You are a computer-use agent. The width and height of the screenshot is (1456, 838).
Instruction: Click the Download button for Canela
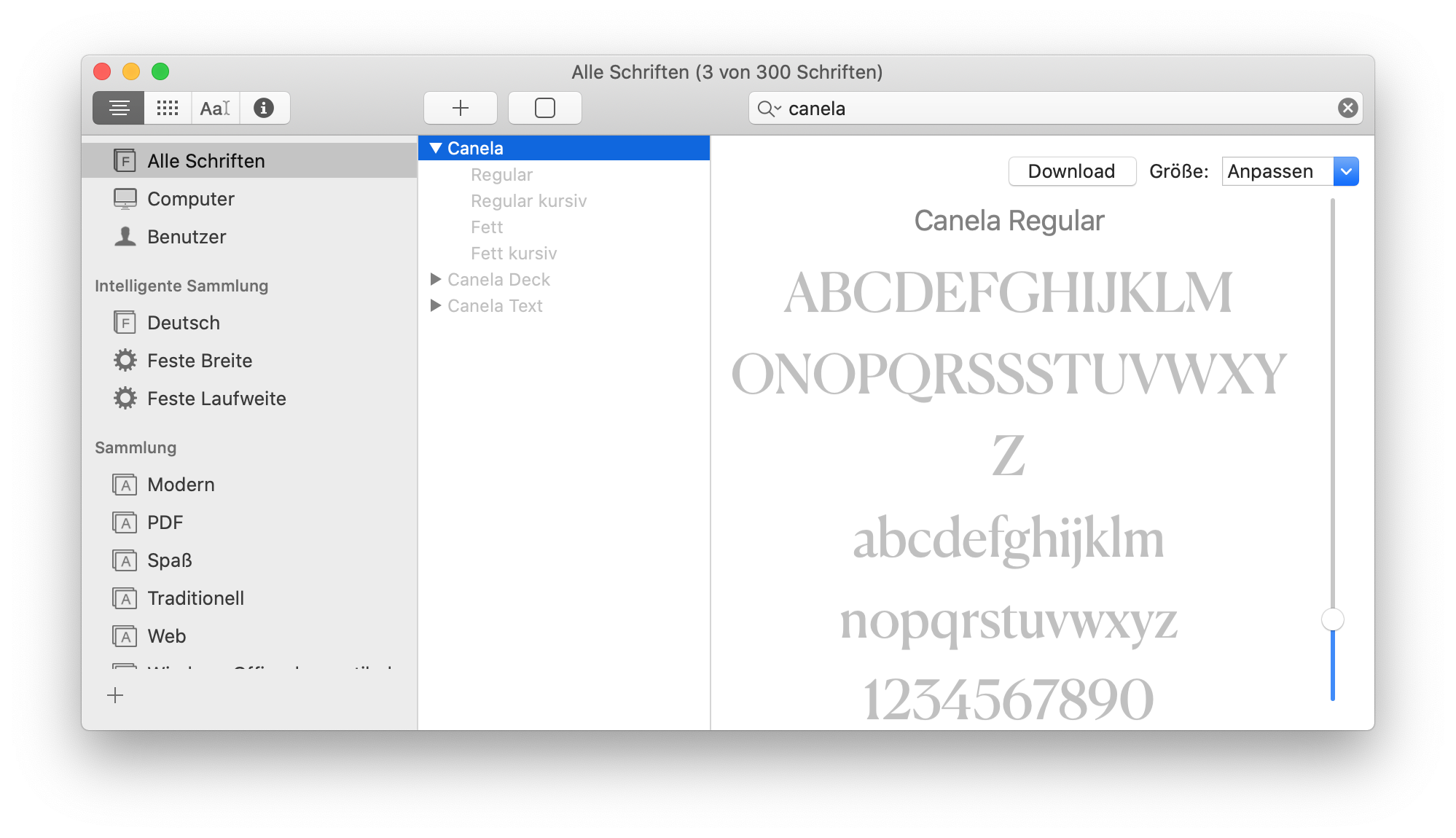click(1070, 171)
